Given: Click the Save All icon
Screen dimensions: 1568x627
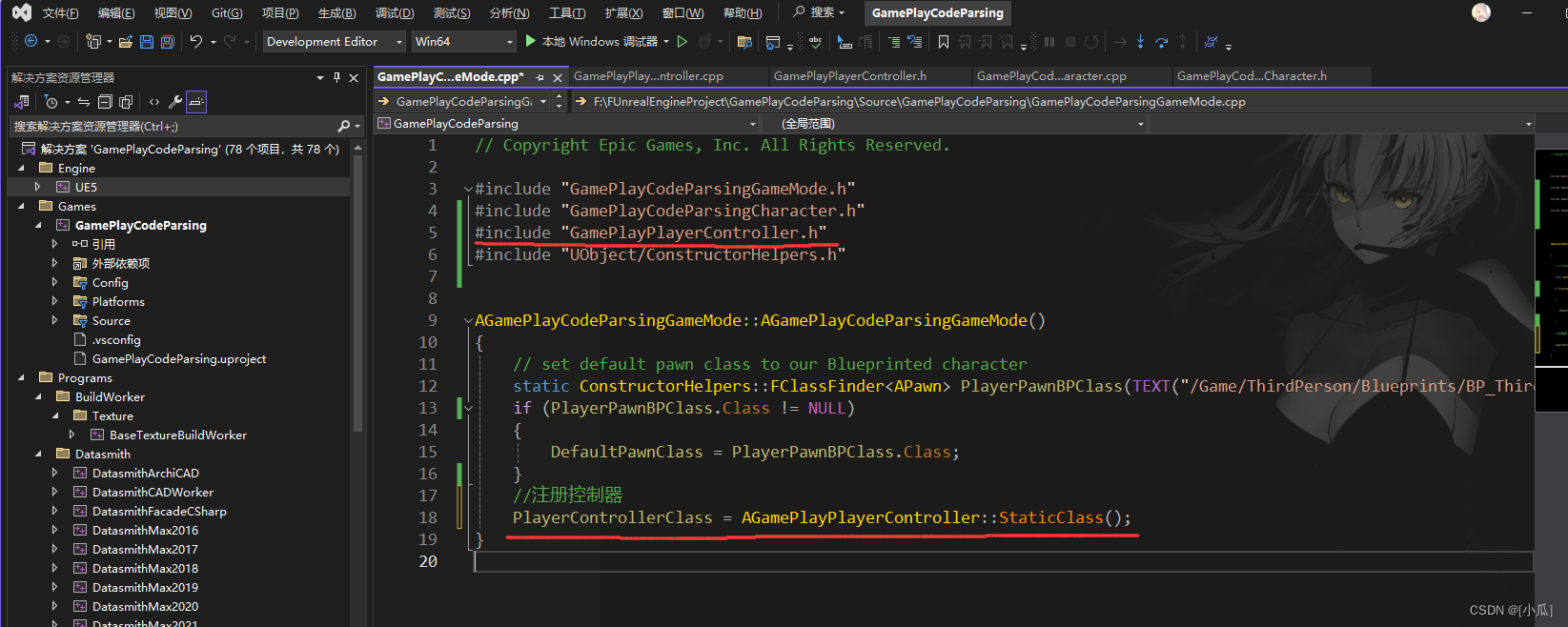Looking at the screenshot, I should (x=168, y=42).
